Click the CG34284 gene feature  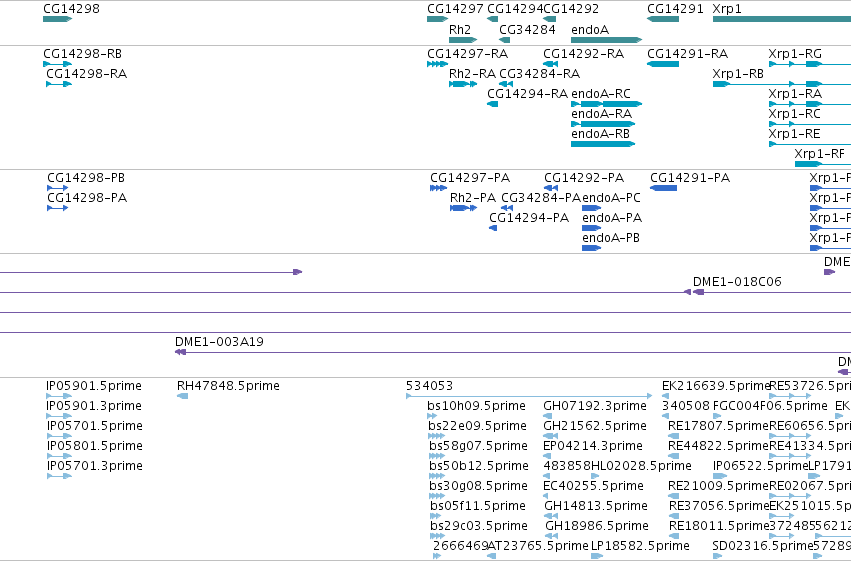pos(504,40)
